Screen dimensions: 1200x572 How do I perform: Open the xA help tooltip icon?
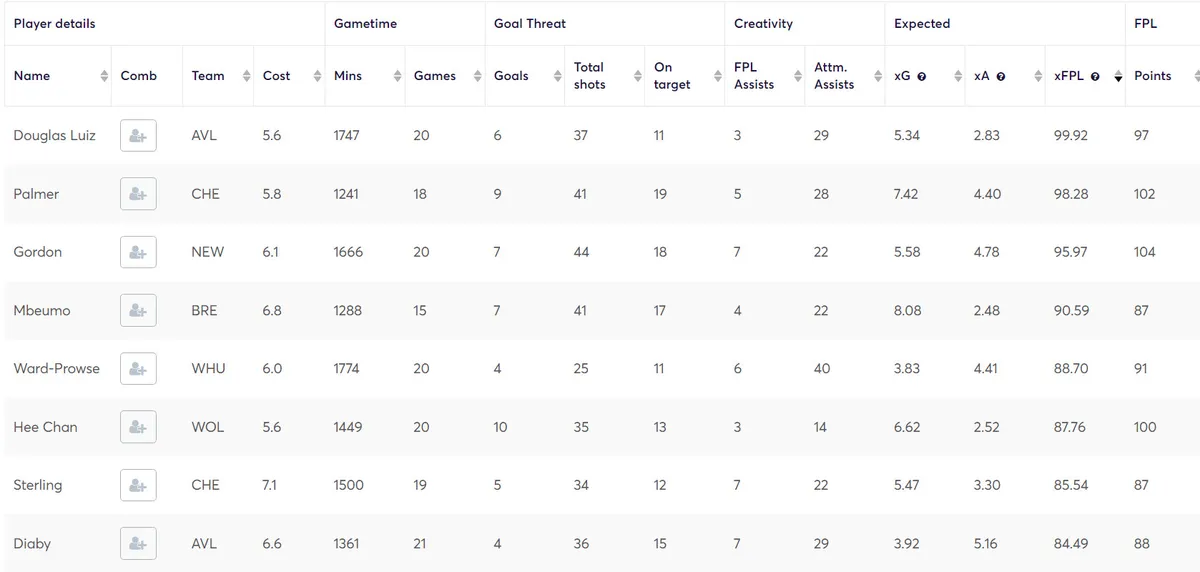(1000, 76)
